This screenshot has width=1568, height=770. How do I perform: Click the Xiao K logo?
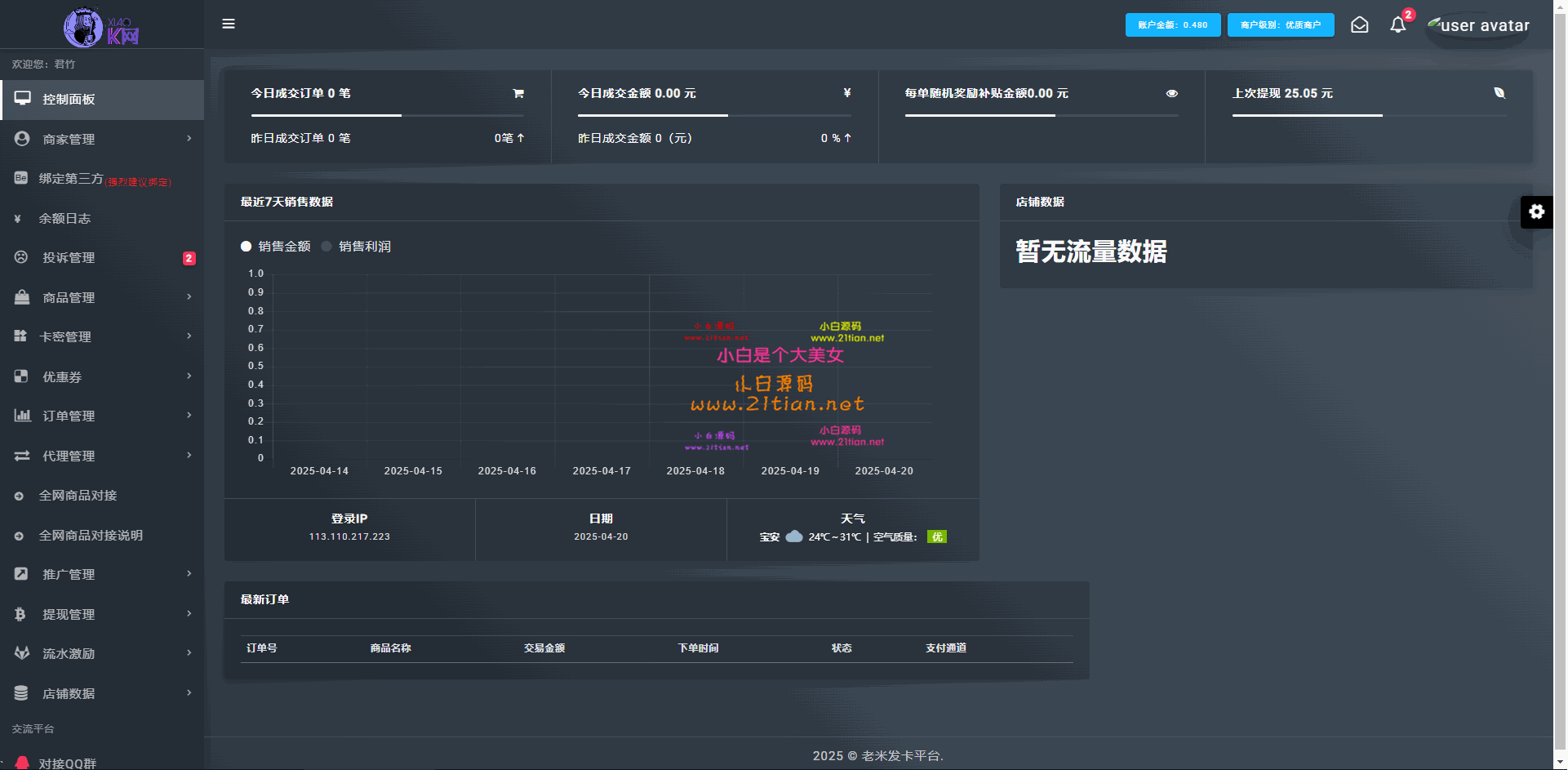click(x=102, y=27)
